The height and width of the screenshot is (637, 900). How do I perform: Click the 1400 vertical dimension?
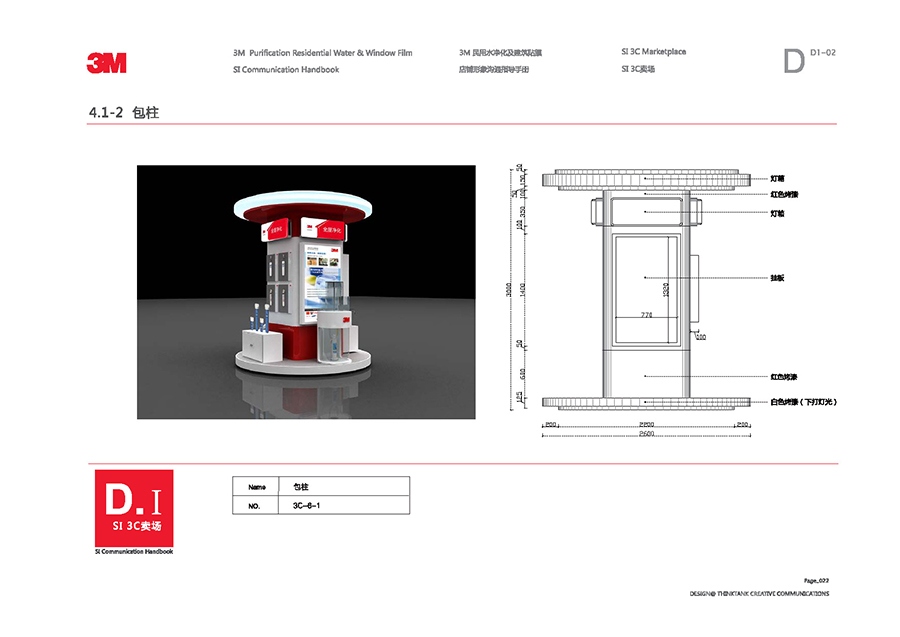click(x=522, y=290)
